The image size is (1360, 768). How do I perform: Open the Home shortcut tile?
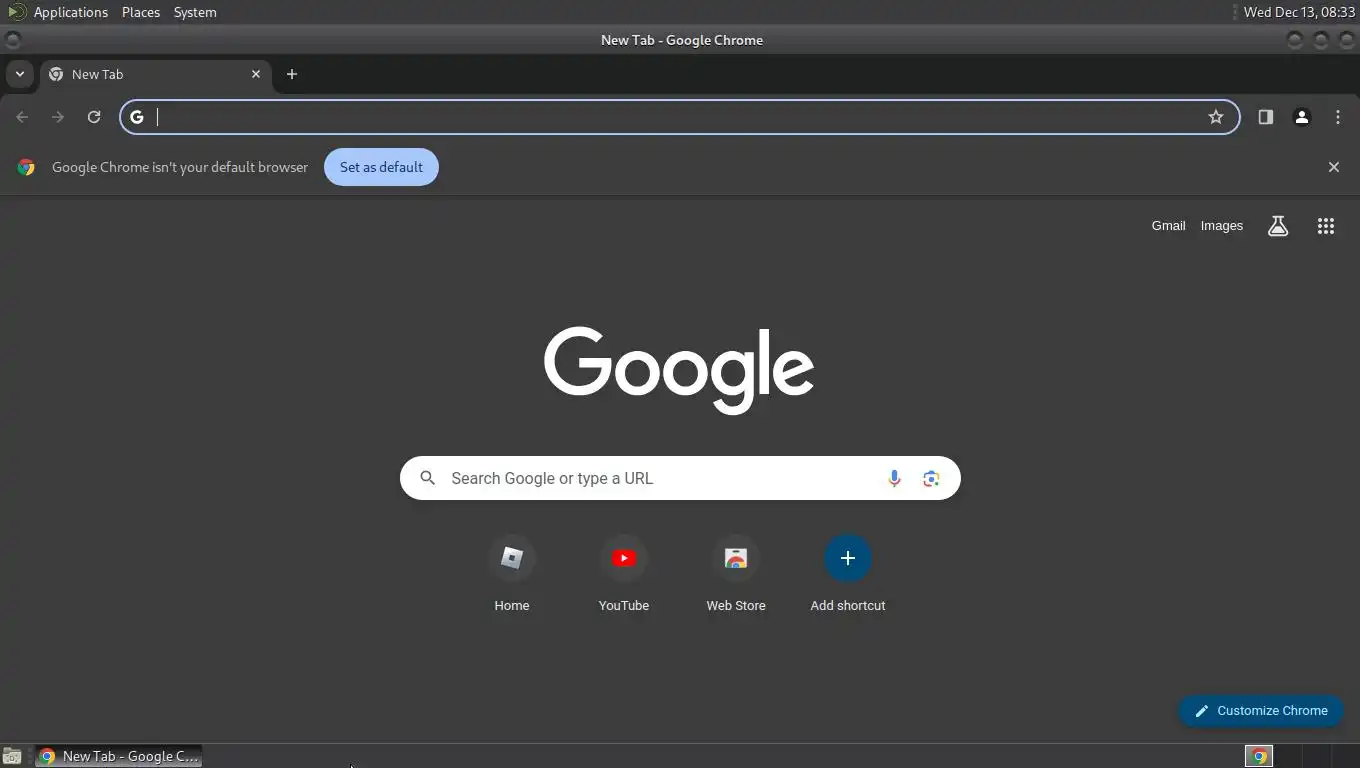tap(512, 574)
